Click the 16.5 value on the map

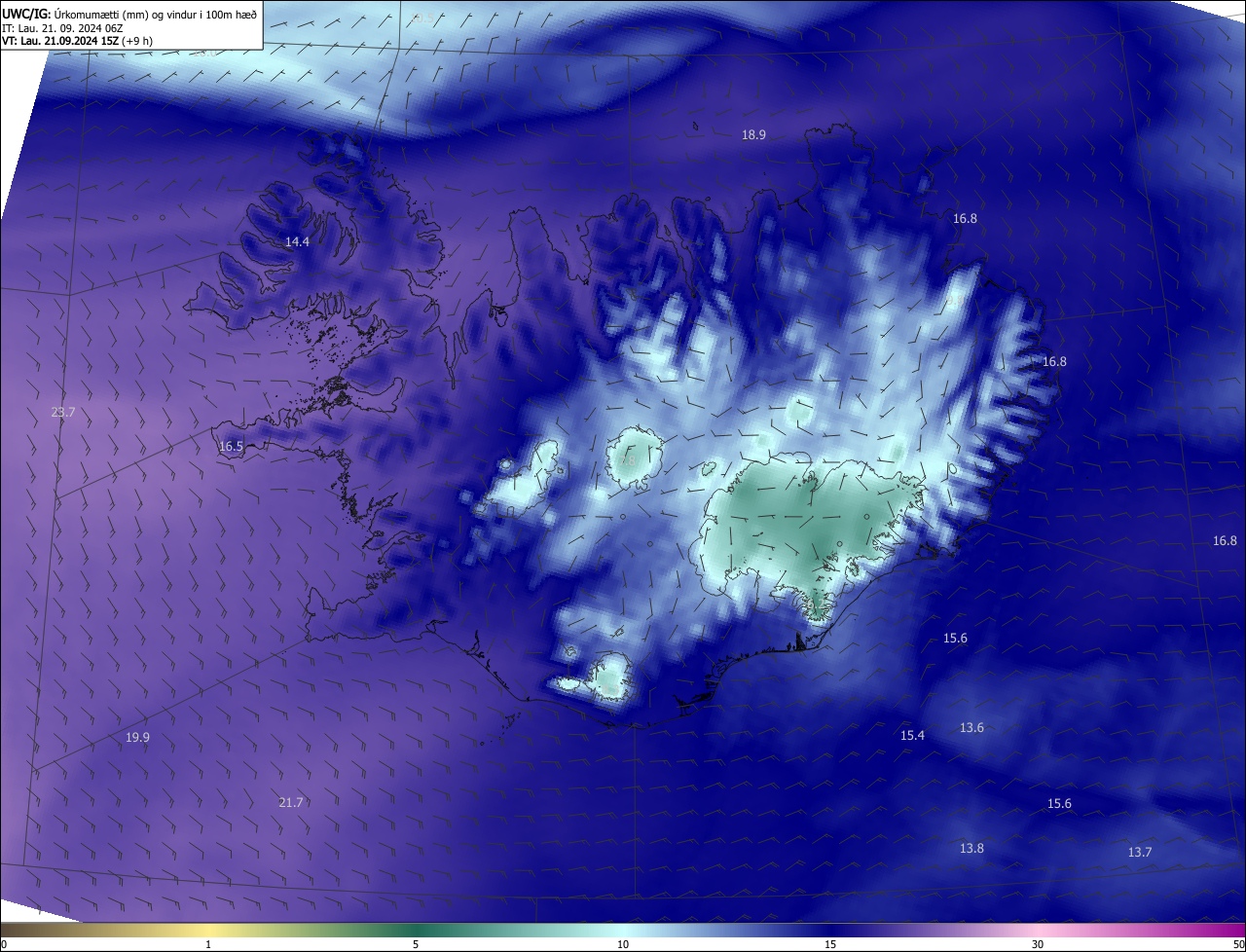(x=231, y=447)
